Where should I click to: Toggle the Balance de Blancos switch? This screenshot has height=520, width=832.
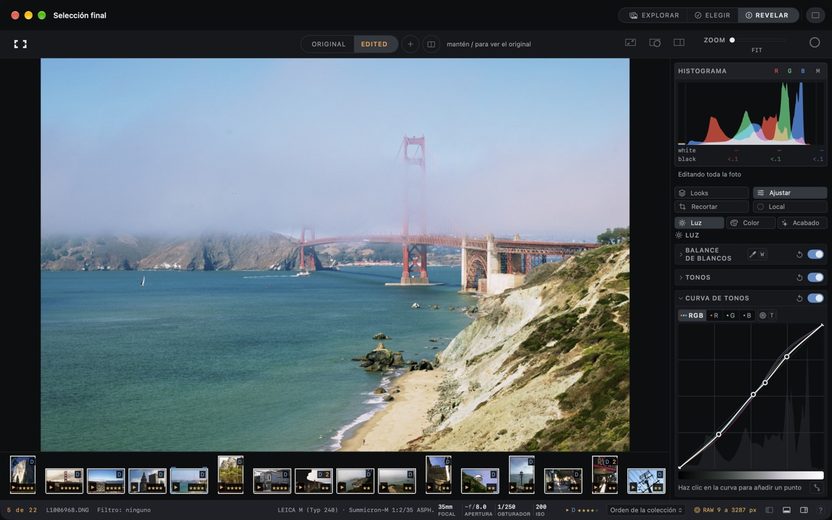816,255
